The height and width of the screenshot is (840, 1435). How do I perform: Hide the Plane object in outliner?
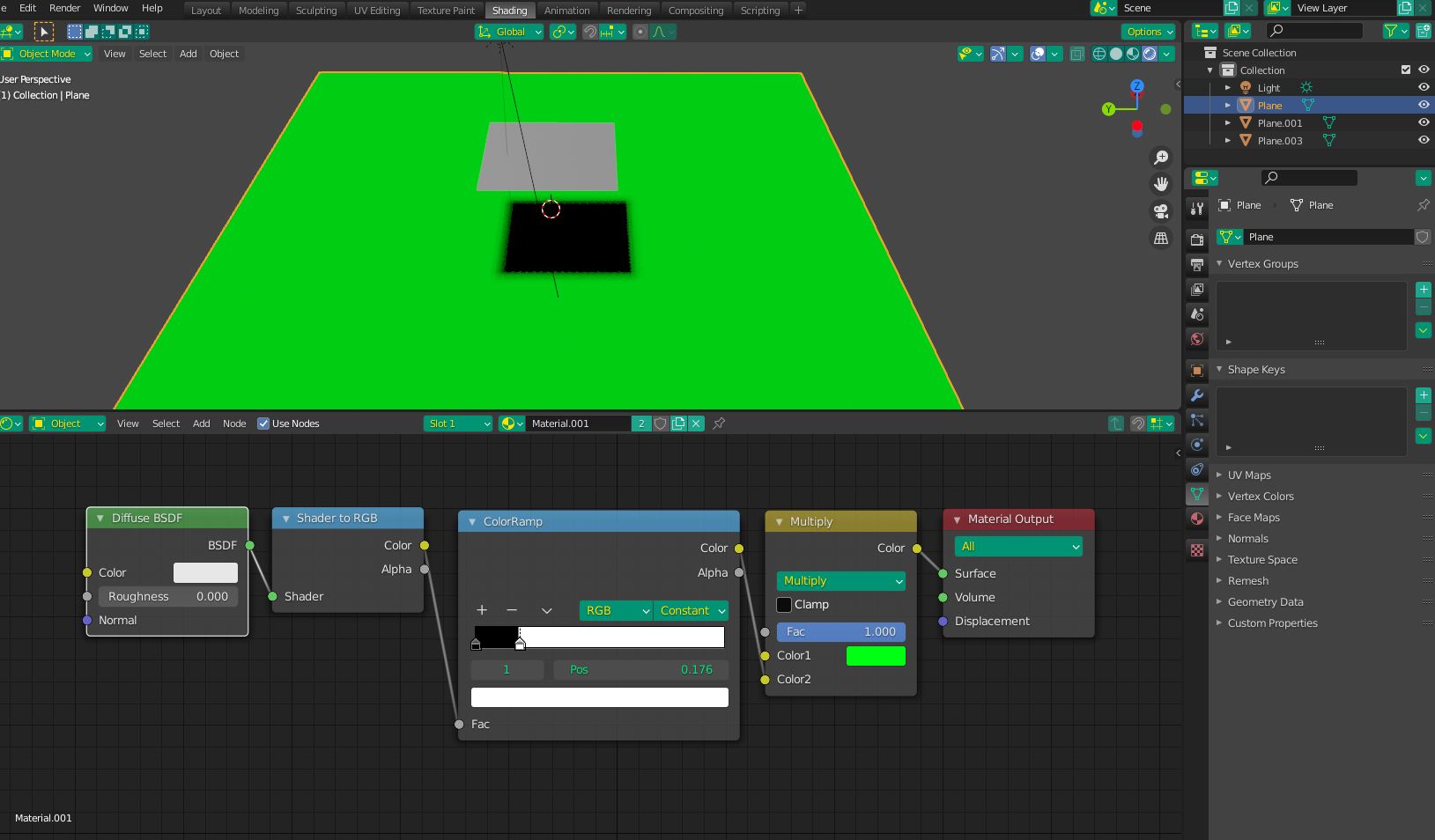click(1424, 105)
